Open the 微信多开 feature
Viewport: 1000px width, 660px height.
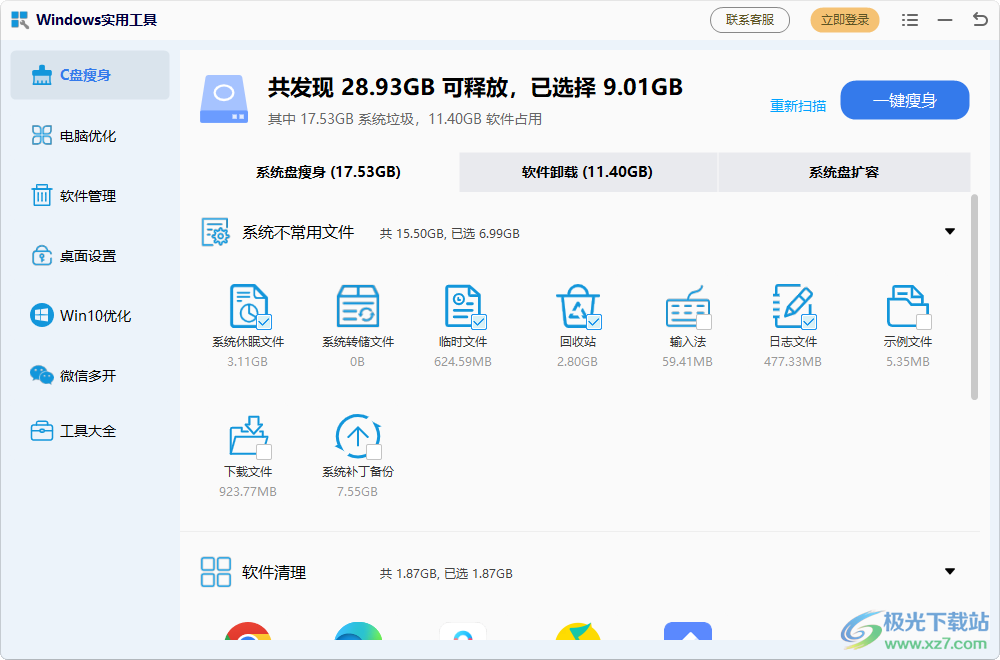click(90, 375)
